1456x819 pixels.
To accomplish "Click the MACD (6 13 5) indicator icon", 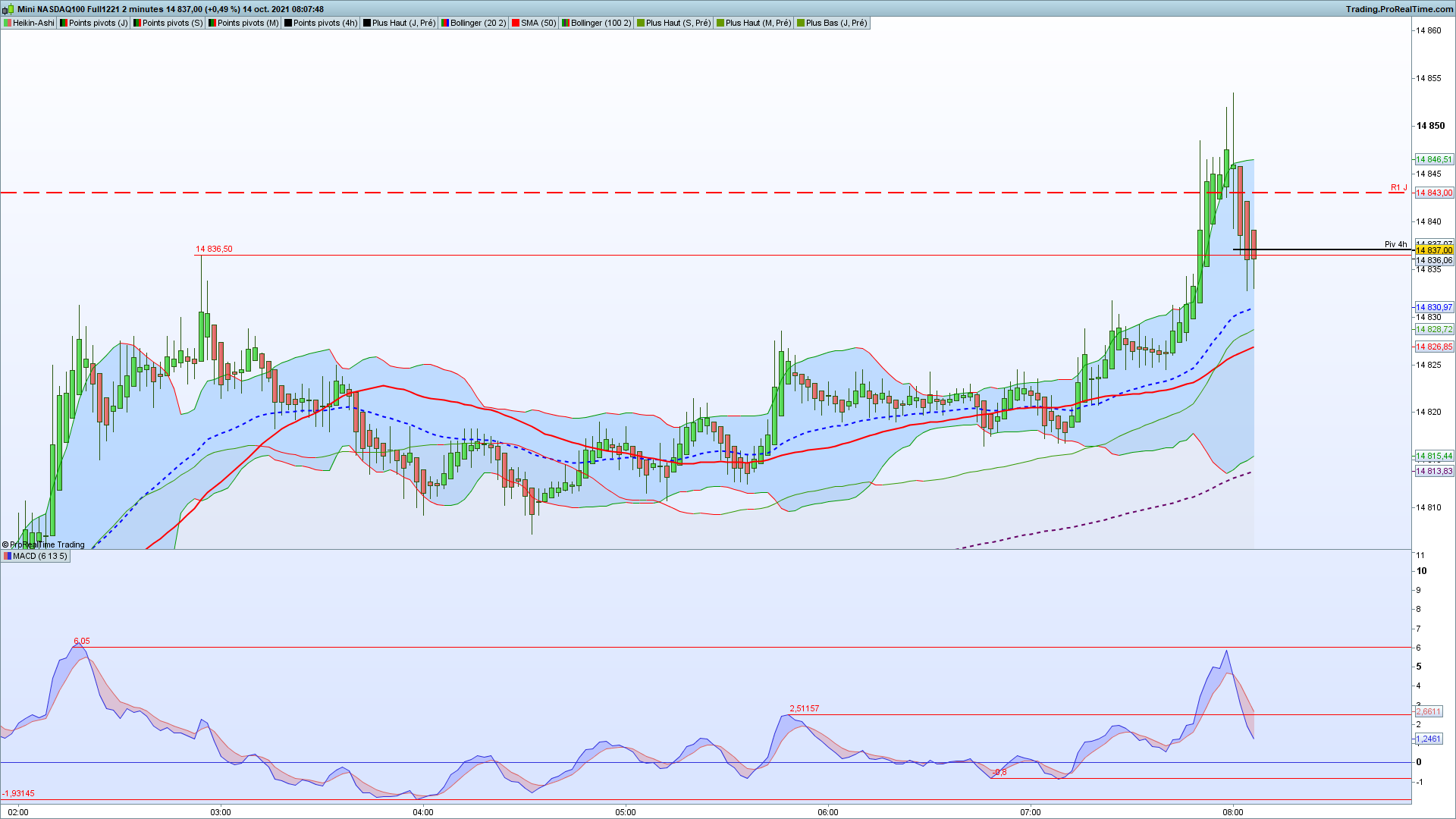I will click(x=7, y=556).
